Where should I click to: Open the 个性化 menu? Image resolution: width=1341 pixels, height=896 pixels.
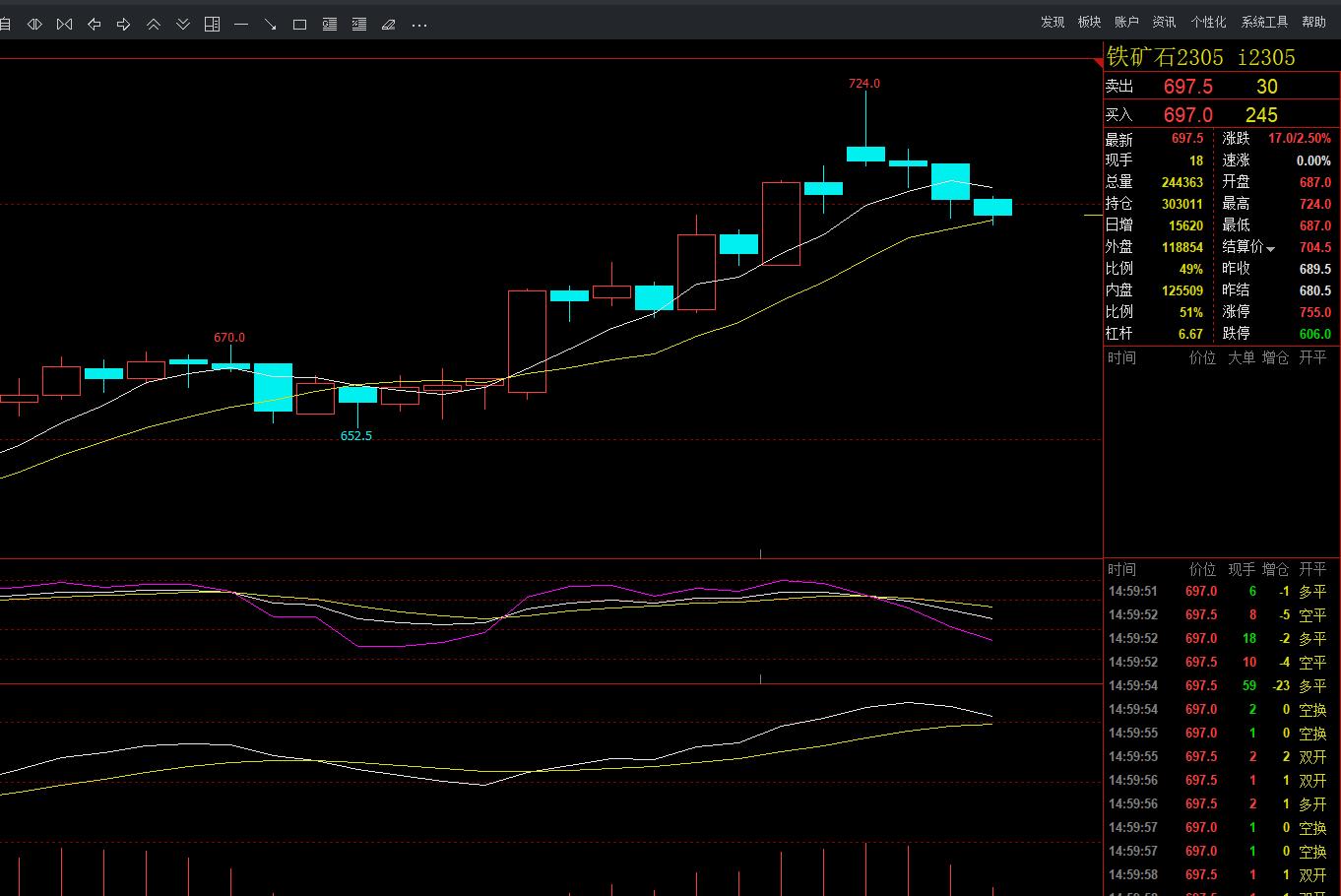click(1208, 22)
